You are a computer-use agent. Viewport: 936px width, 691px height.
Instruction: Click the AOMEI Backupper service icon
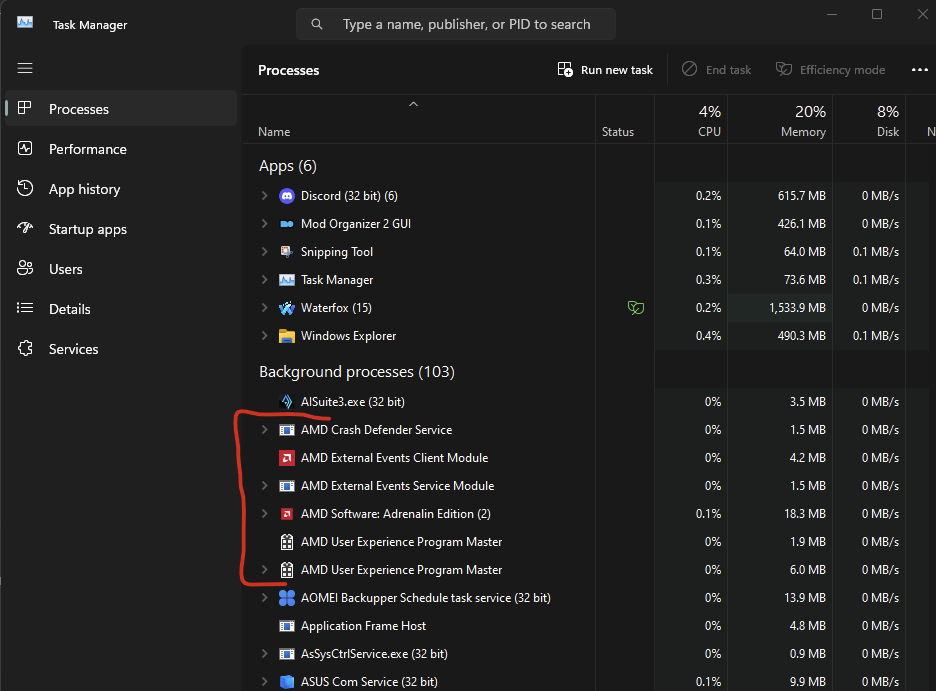click(x=286, y=598)
